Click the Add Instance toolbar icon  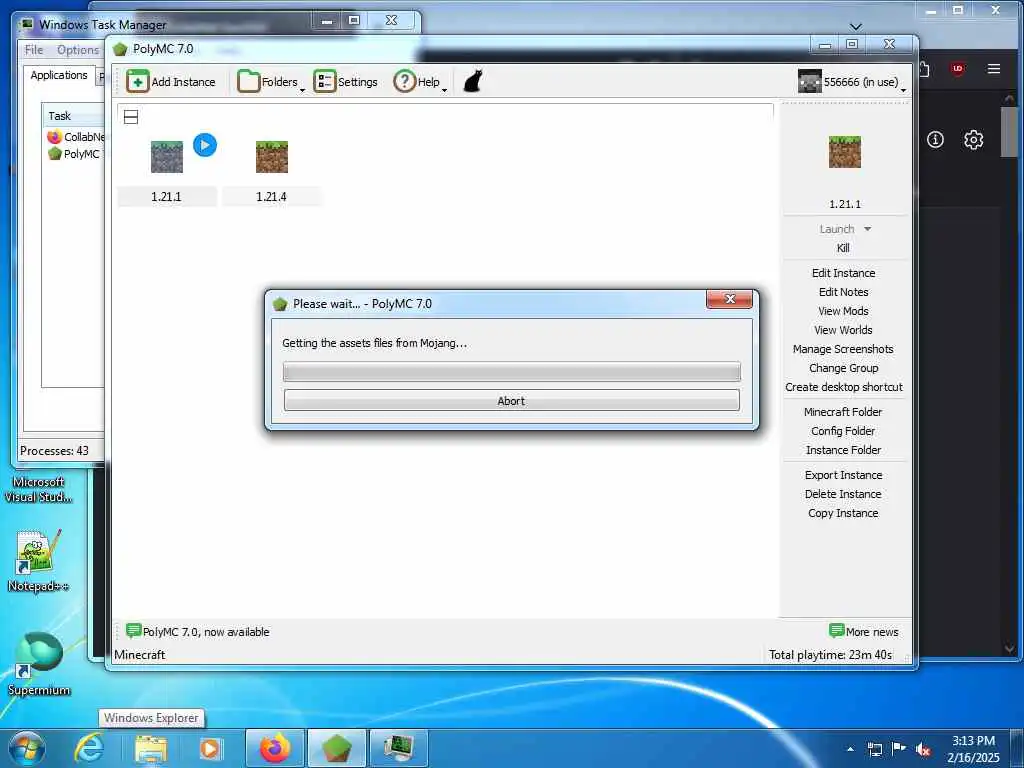[137, 82]
